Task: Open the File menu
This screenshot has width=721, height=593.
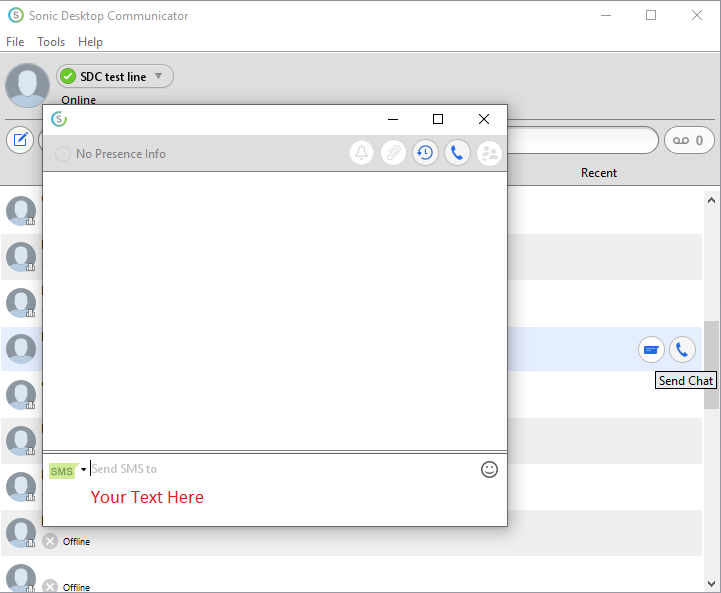Action: 15,42
